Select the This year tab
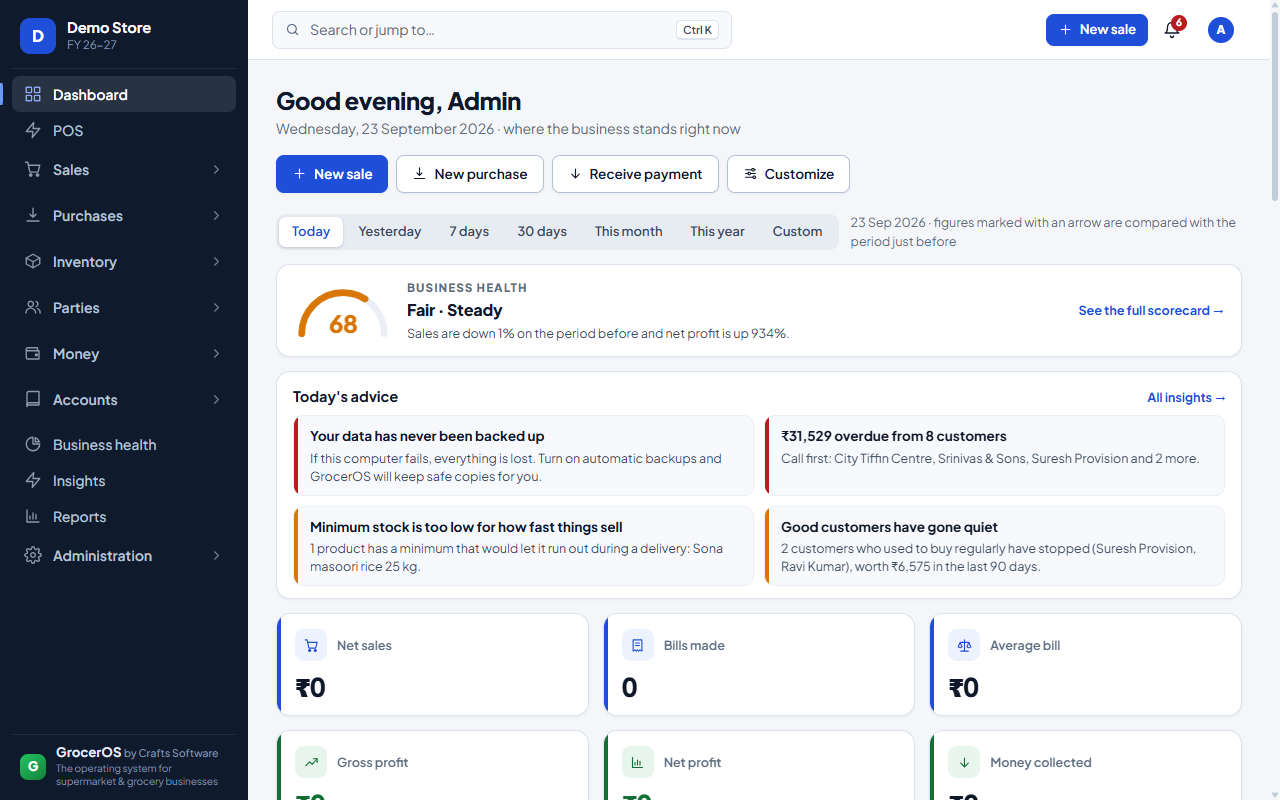 pyautogui.click(x=717, y=231)
